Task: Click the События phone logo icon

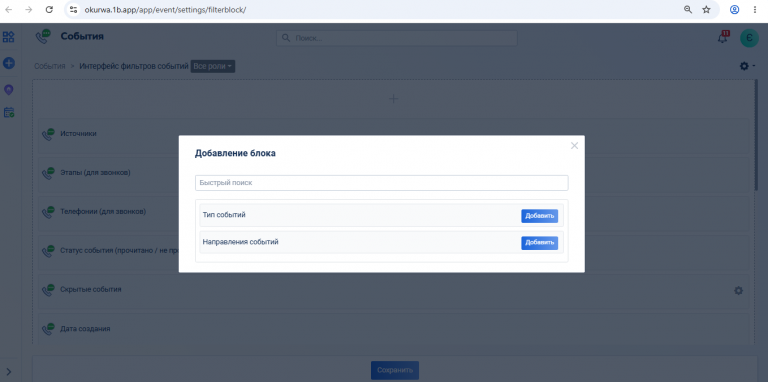Action: 43,37
